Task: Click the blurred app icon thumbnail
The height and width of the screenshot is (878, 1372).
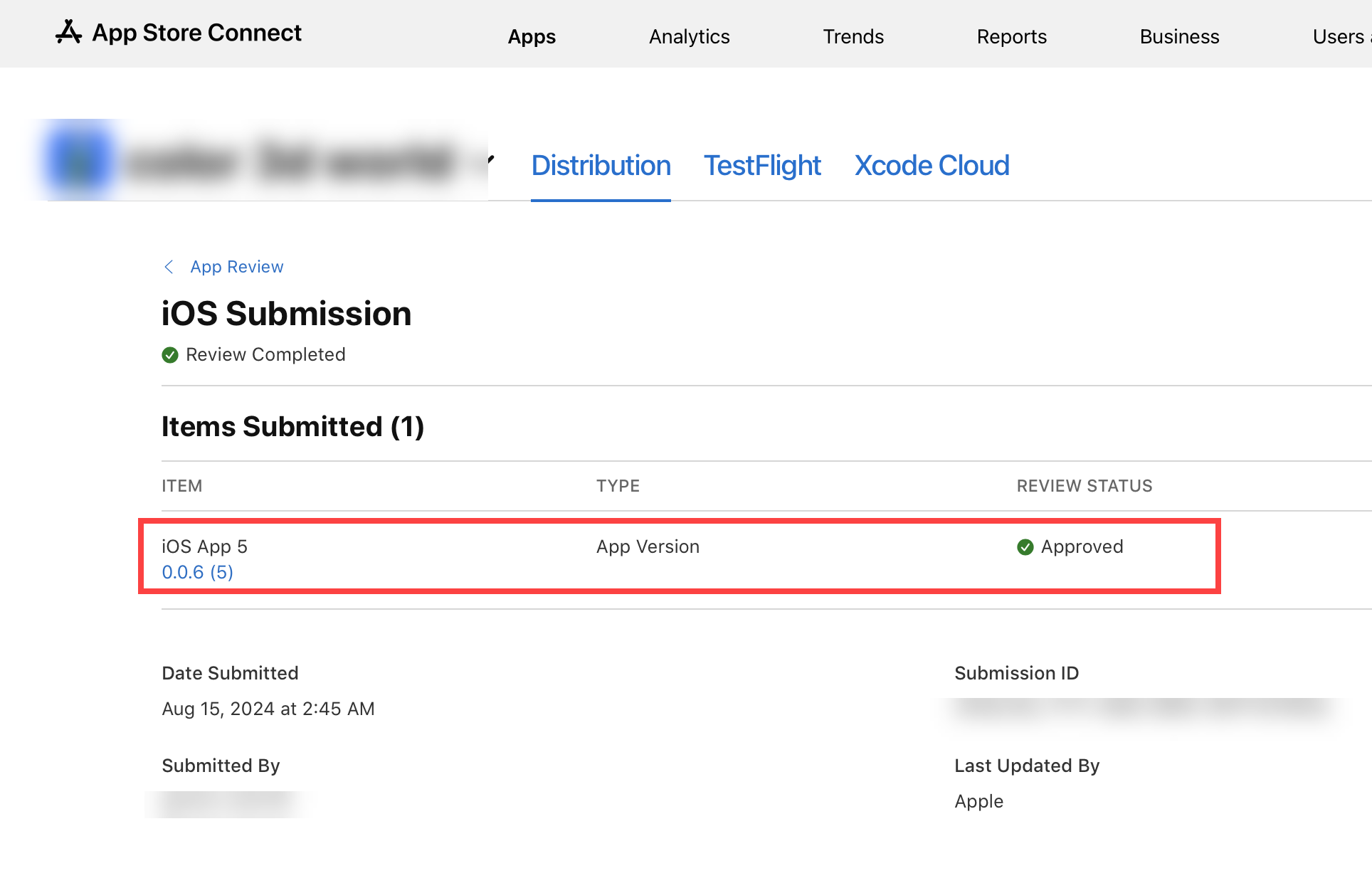Action: pyautogui.click(x=79, y=160)
